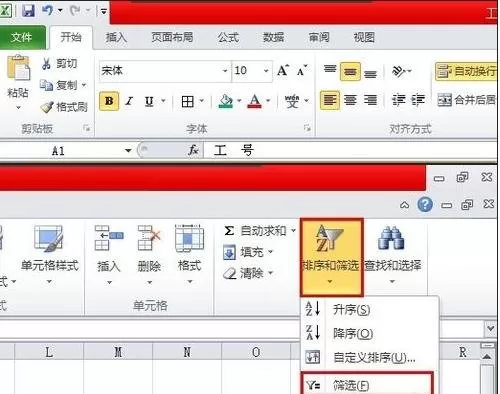Open the 审阅 (Review) tab
Screen dimensions: 500x394
coord(319,37)
